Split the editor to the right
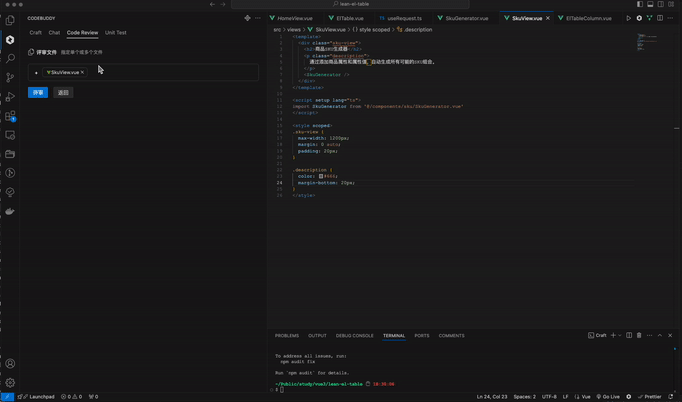 (660, 18)
